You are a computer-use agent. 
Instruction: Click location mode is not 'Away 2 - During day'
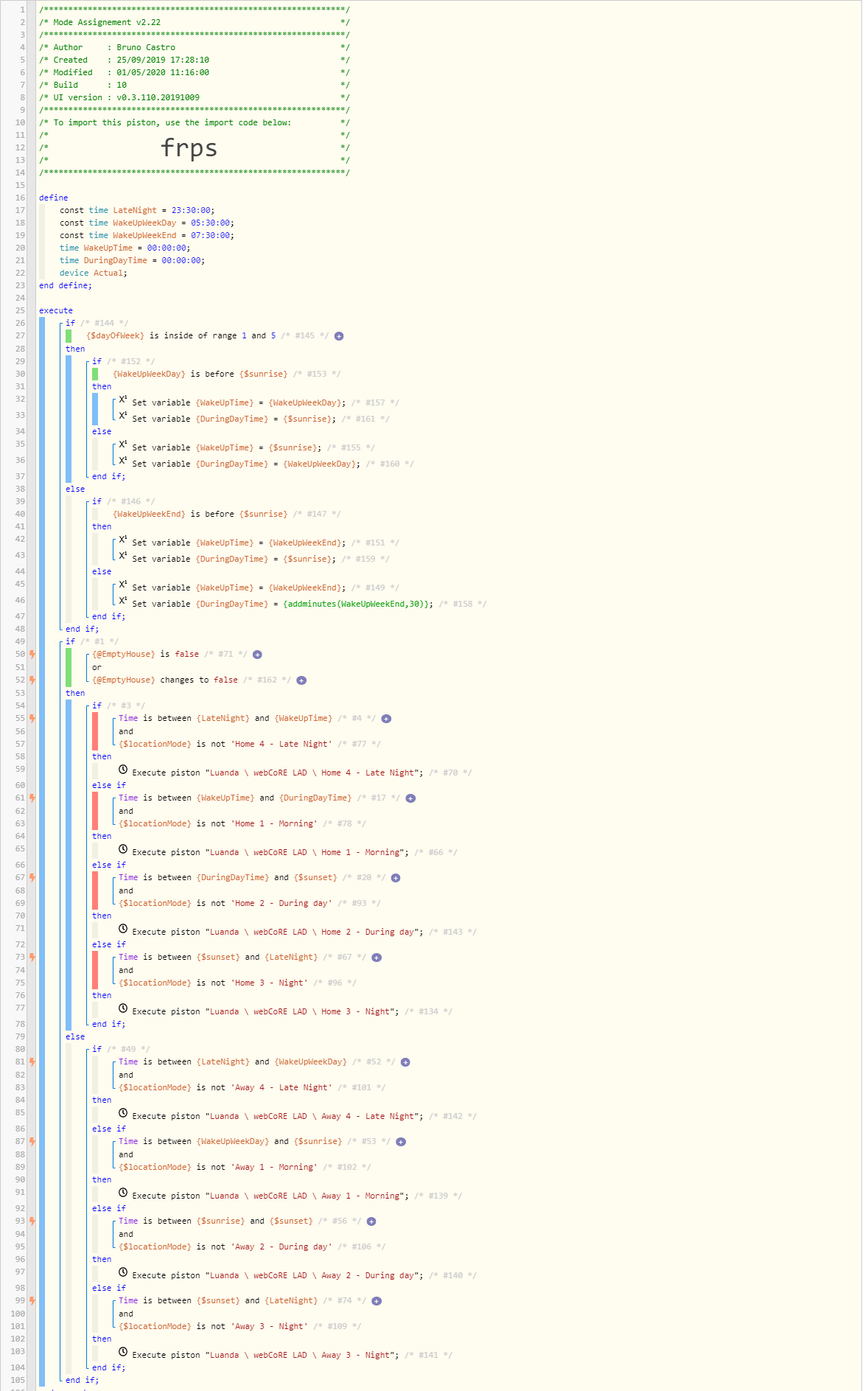(x=225, y=1247)
